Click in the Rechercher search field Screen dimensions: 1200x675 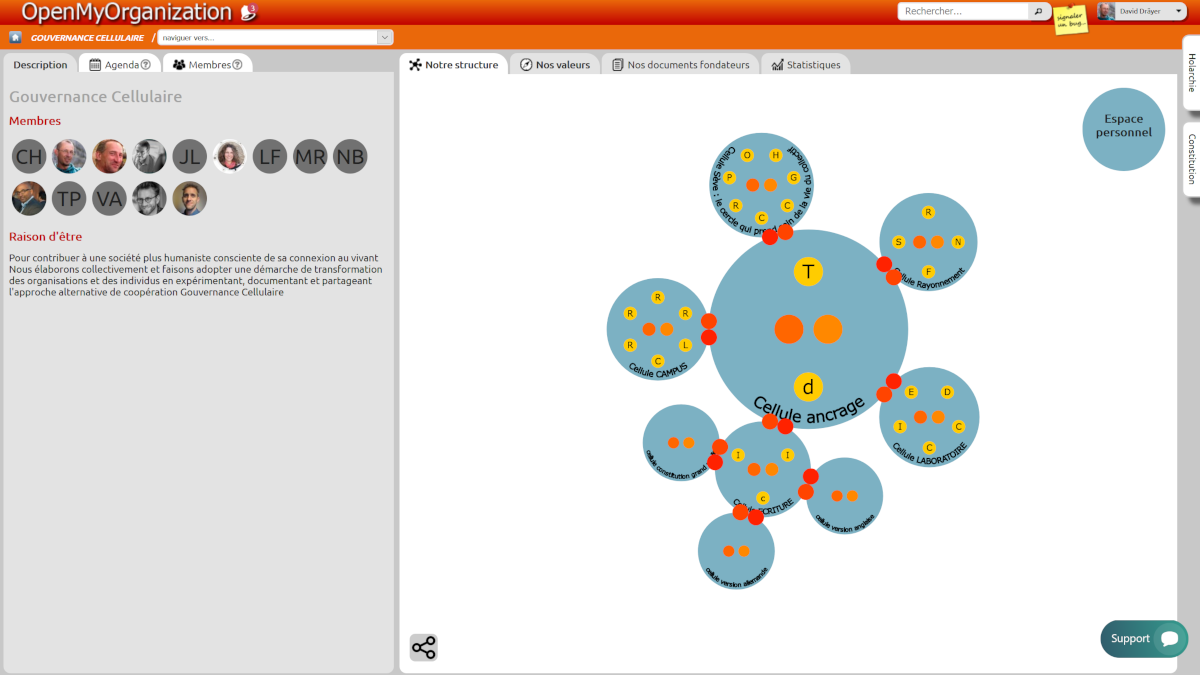coord(963,11)
